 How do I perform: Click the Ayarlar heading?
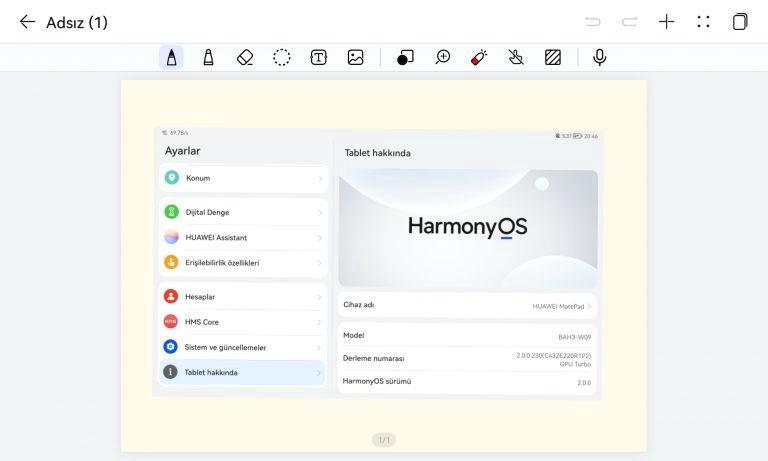[182, 151]
